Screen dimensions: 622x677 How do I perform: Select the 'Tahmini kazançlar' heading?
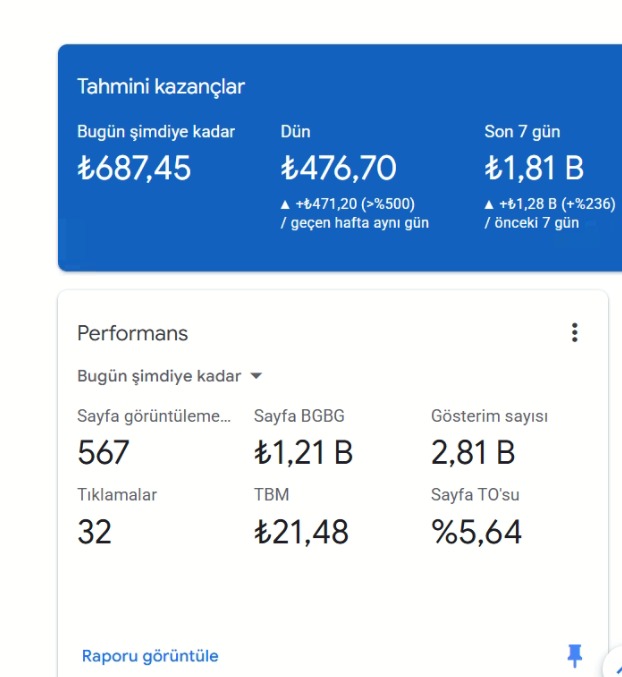[161, 86]
